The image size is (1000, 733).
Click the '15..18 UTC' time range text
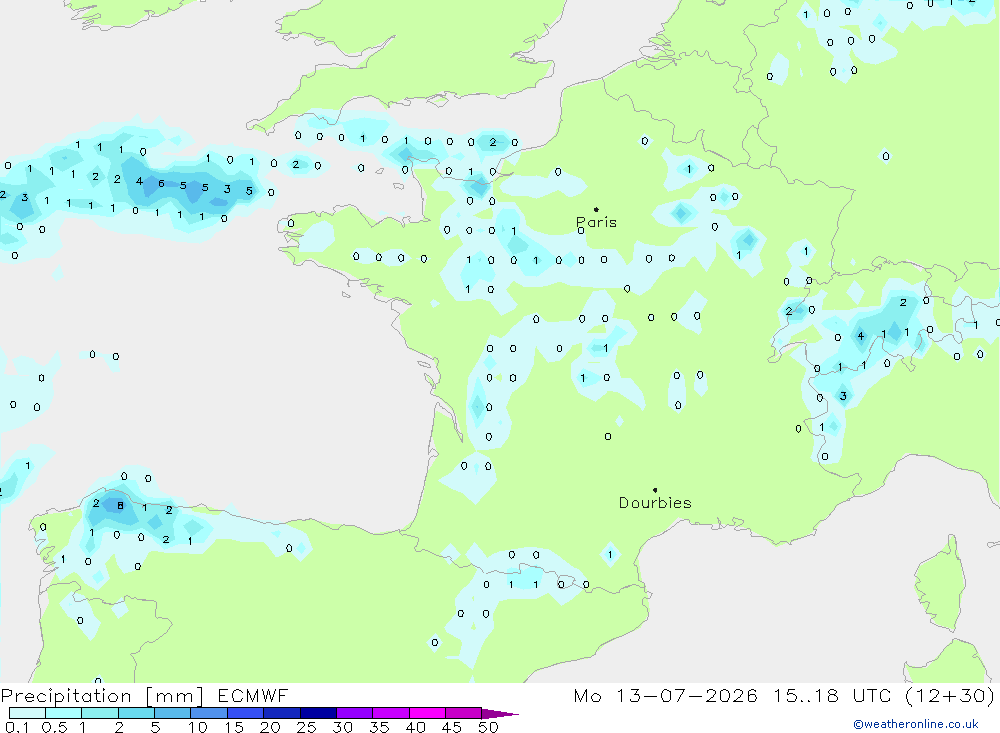click(832, 696)
